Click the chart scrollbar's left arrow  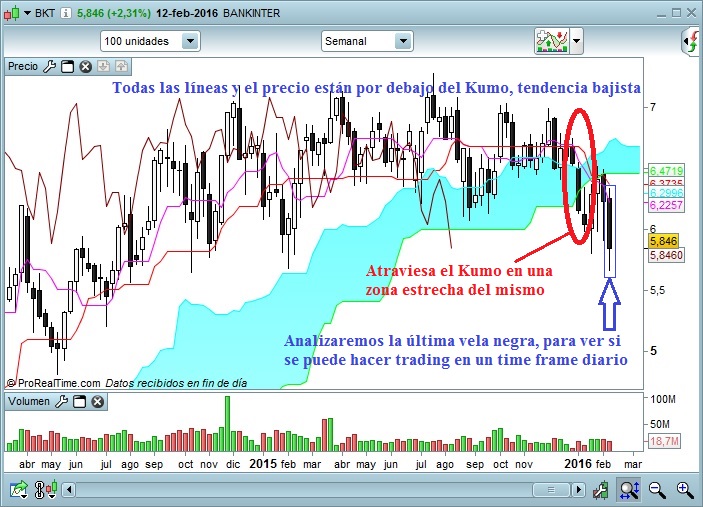pos(69,489)
